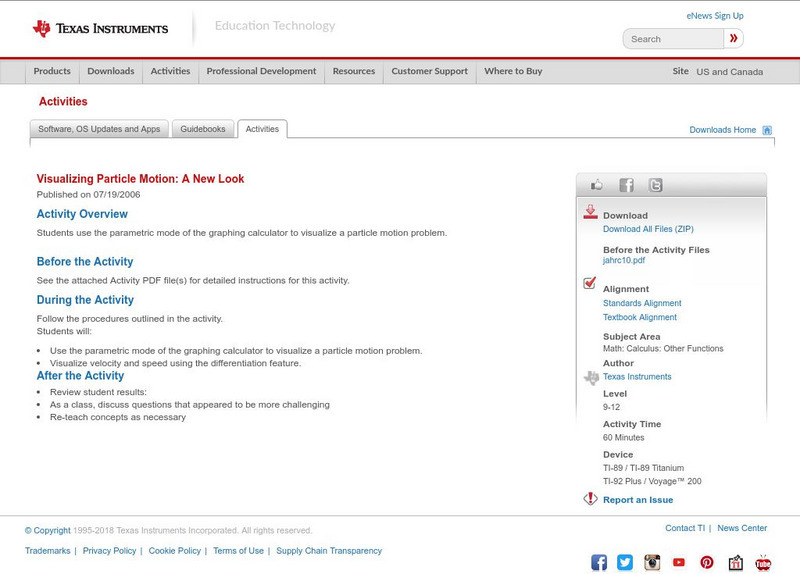
Task: Click Download All Files (ZIP)
Action: click(648, 229)
